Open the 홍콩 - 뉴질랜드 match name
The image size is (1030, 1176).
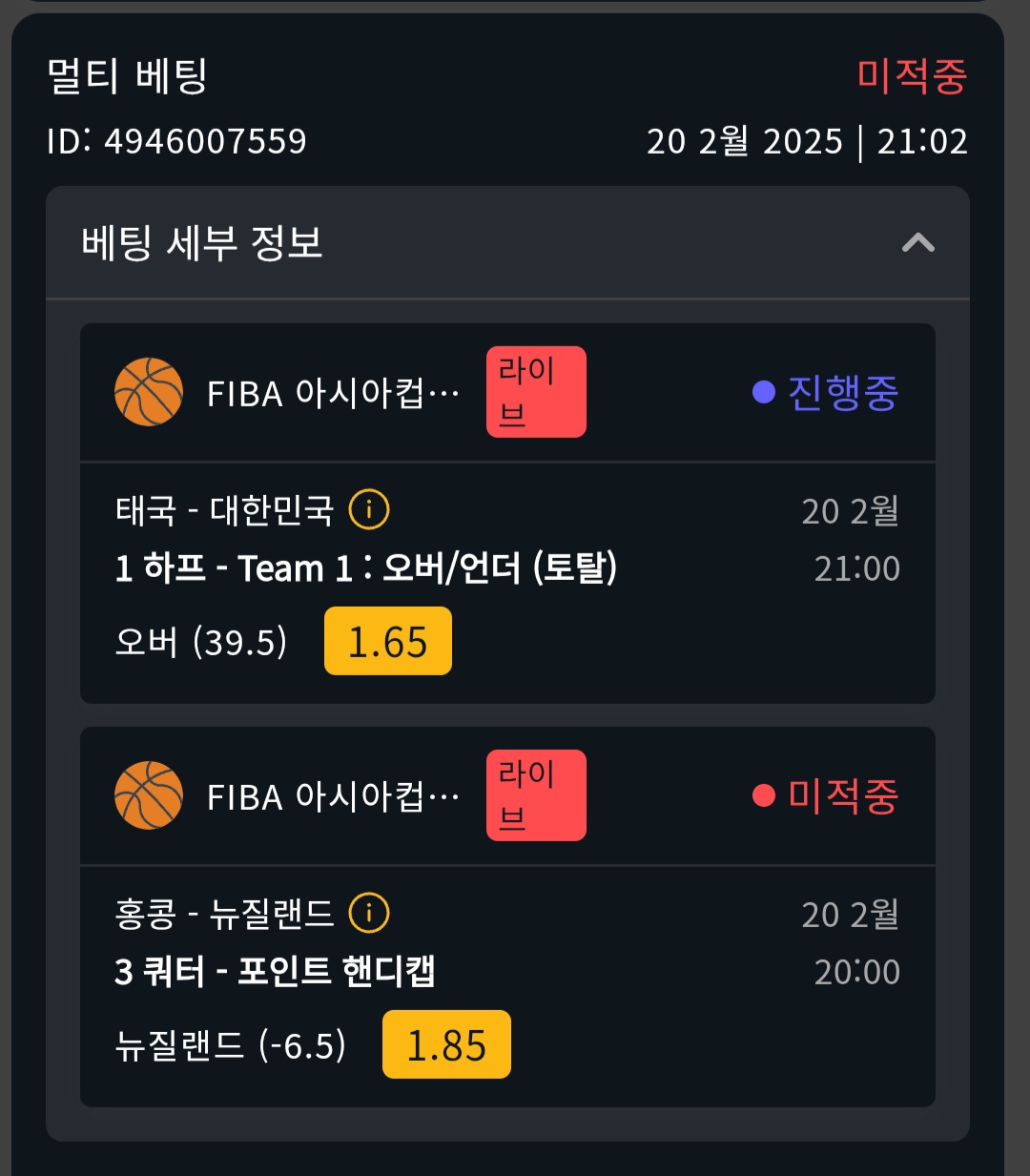click(224, 914)
